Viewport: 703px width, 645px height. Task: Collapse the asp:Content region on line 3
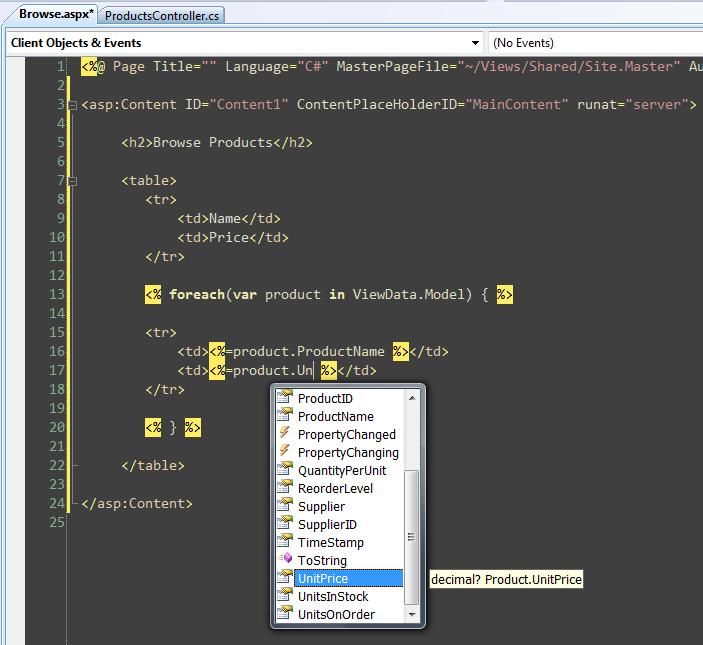click(73, 105)
